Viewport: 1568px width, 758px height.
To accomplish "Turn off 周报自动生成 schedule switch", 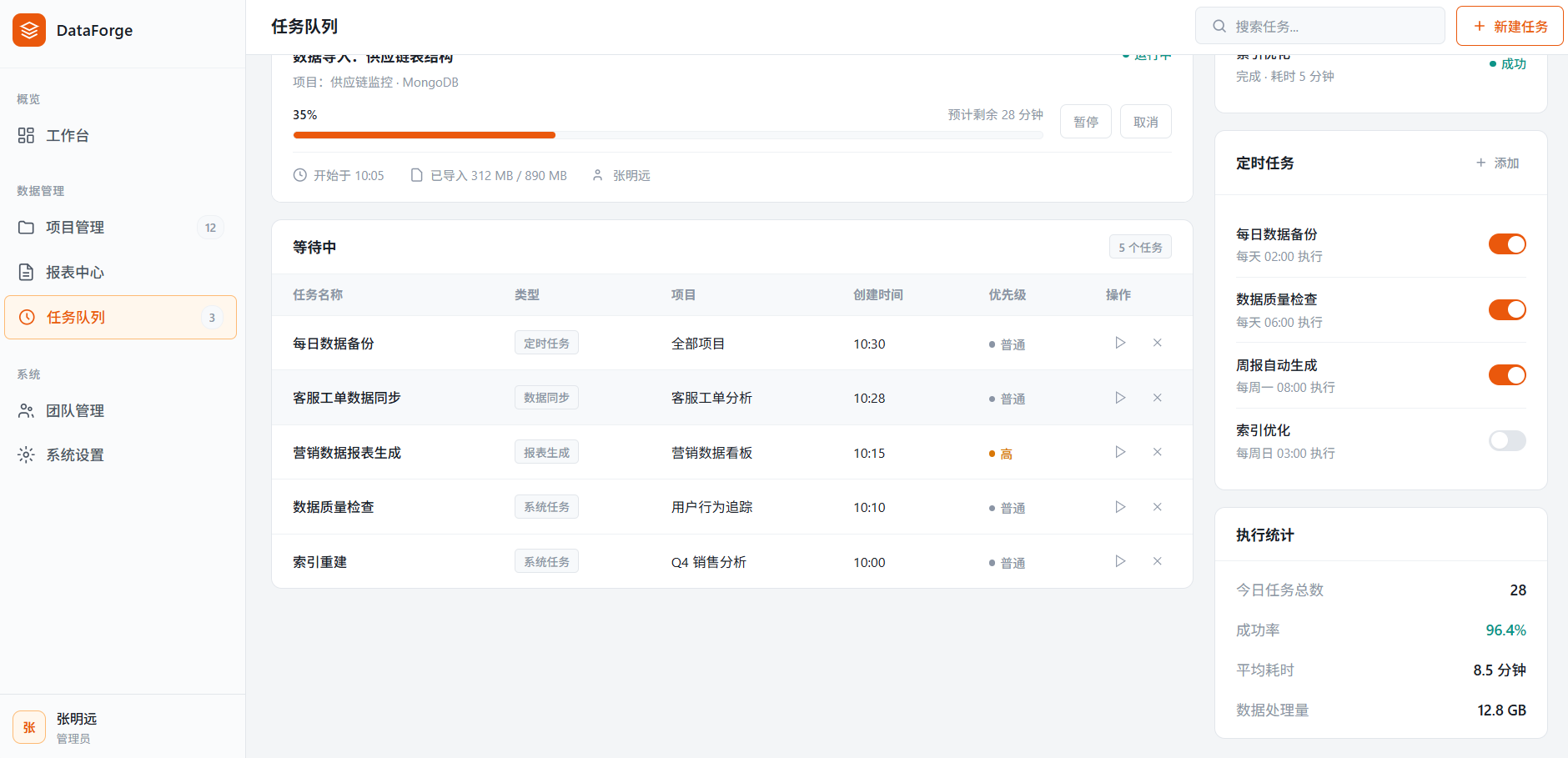I will coord(1507,375).
